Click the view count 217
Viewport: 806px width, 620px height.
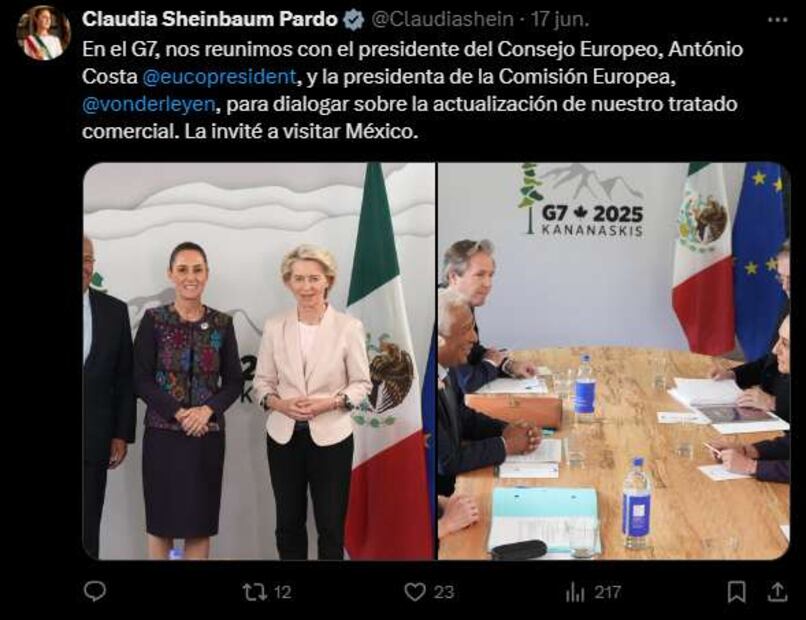coord(608,593)
